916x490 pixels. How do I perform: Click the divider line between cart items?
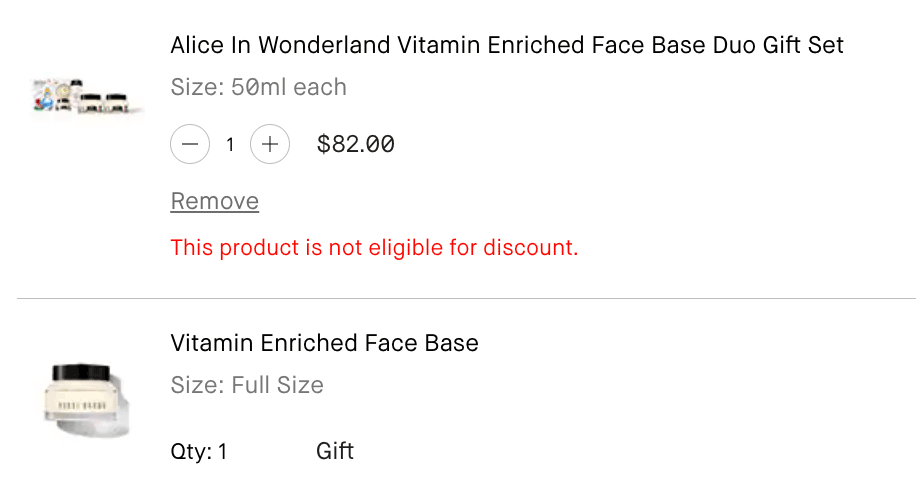pyautogui.click(x=466, y=298)
